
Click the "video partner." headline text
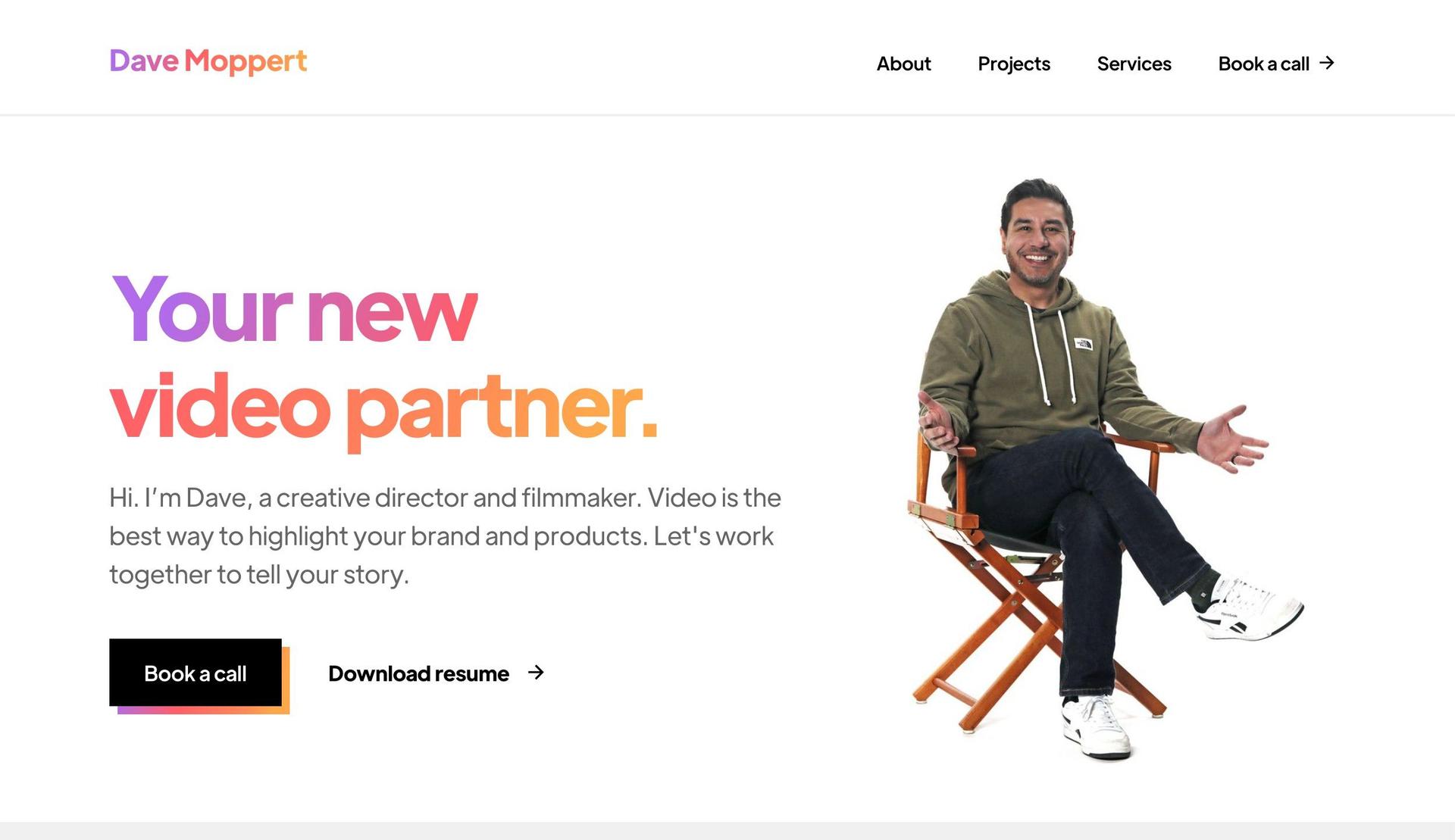(x=383, y=409)
